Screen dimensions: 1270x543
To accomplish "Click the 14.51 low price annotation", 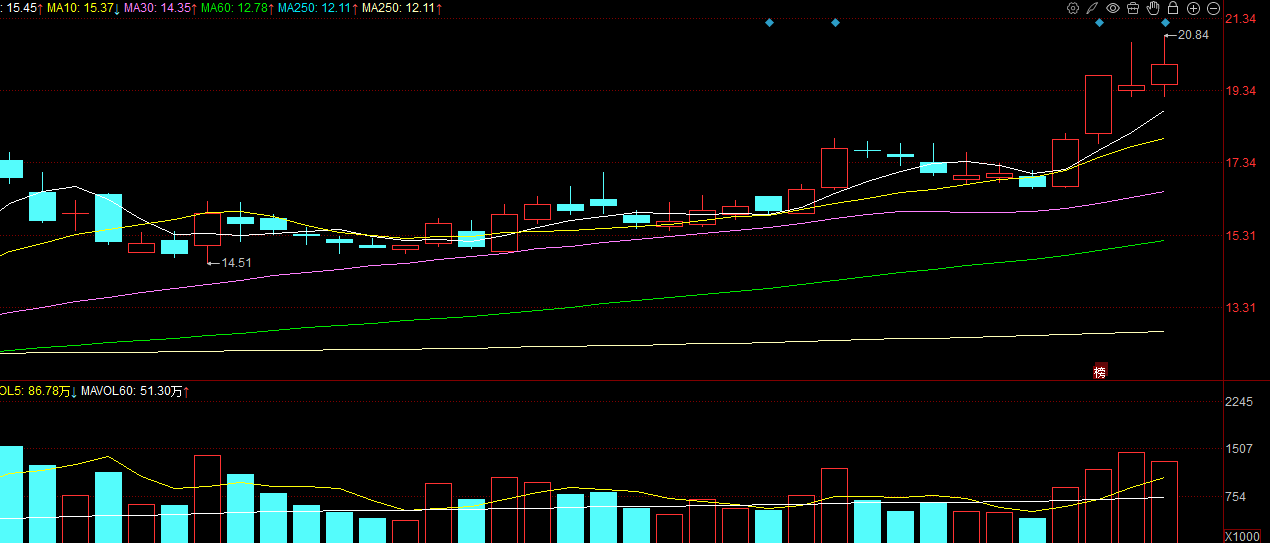I will click(x=236, y=263).
